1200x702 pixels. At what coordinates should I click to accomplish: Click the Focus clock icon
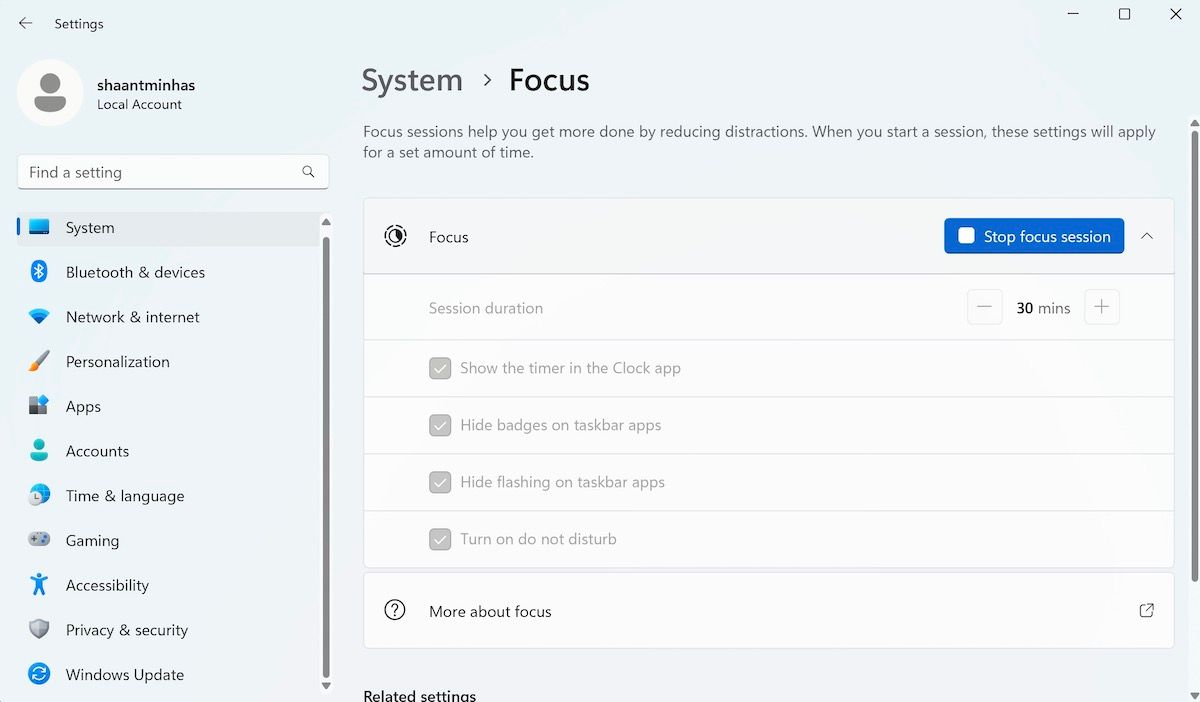pyautogui.click(x=395, y=236)
